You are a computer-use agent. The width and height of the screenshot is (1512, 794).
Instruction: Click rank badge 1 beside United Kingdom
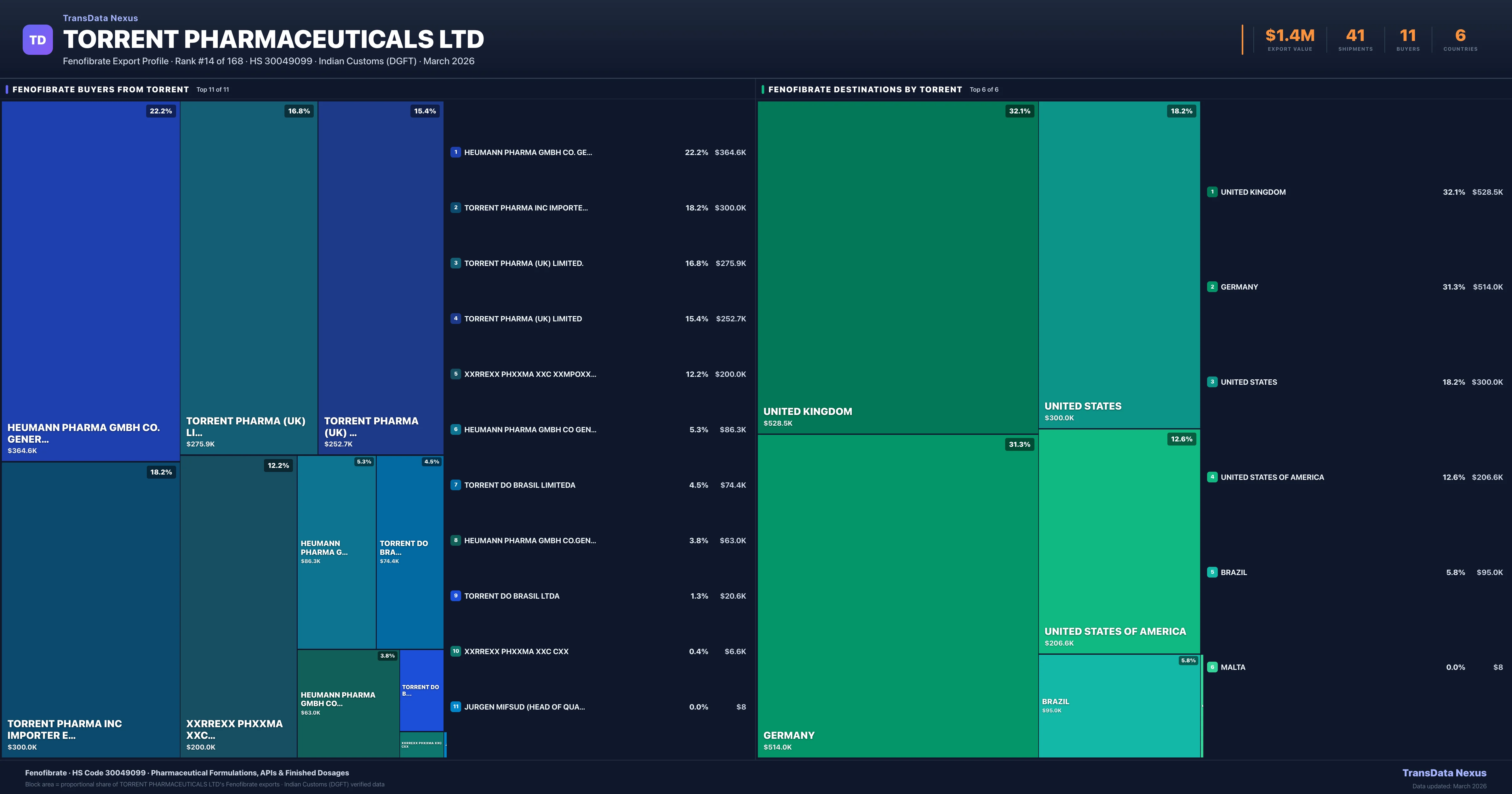point(1212,192)
